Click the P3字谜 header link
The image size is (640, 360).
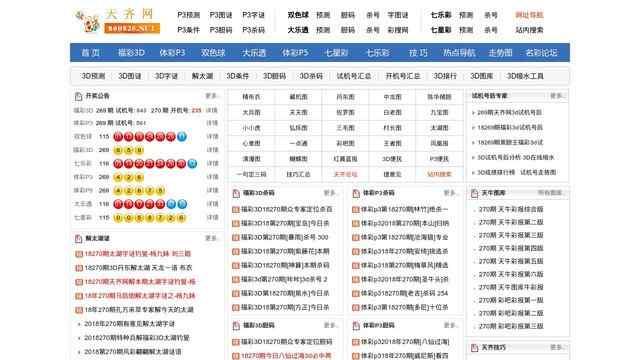tap(253, 15)
